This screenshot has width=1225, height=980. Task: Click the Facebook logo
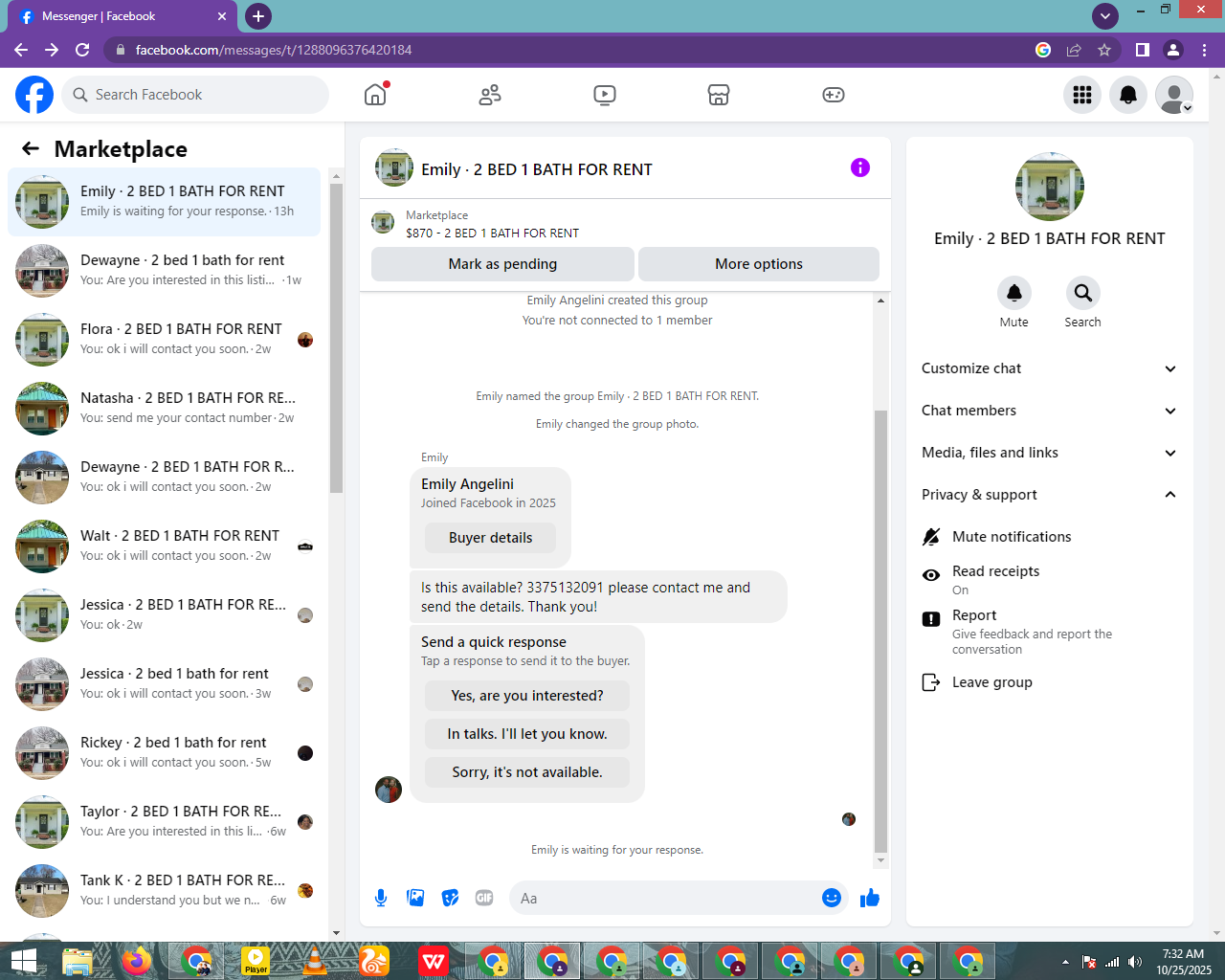coord(34,95)
